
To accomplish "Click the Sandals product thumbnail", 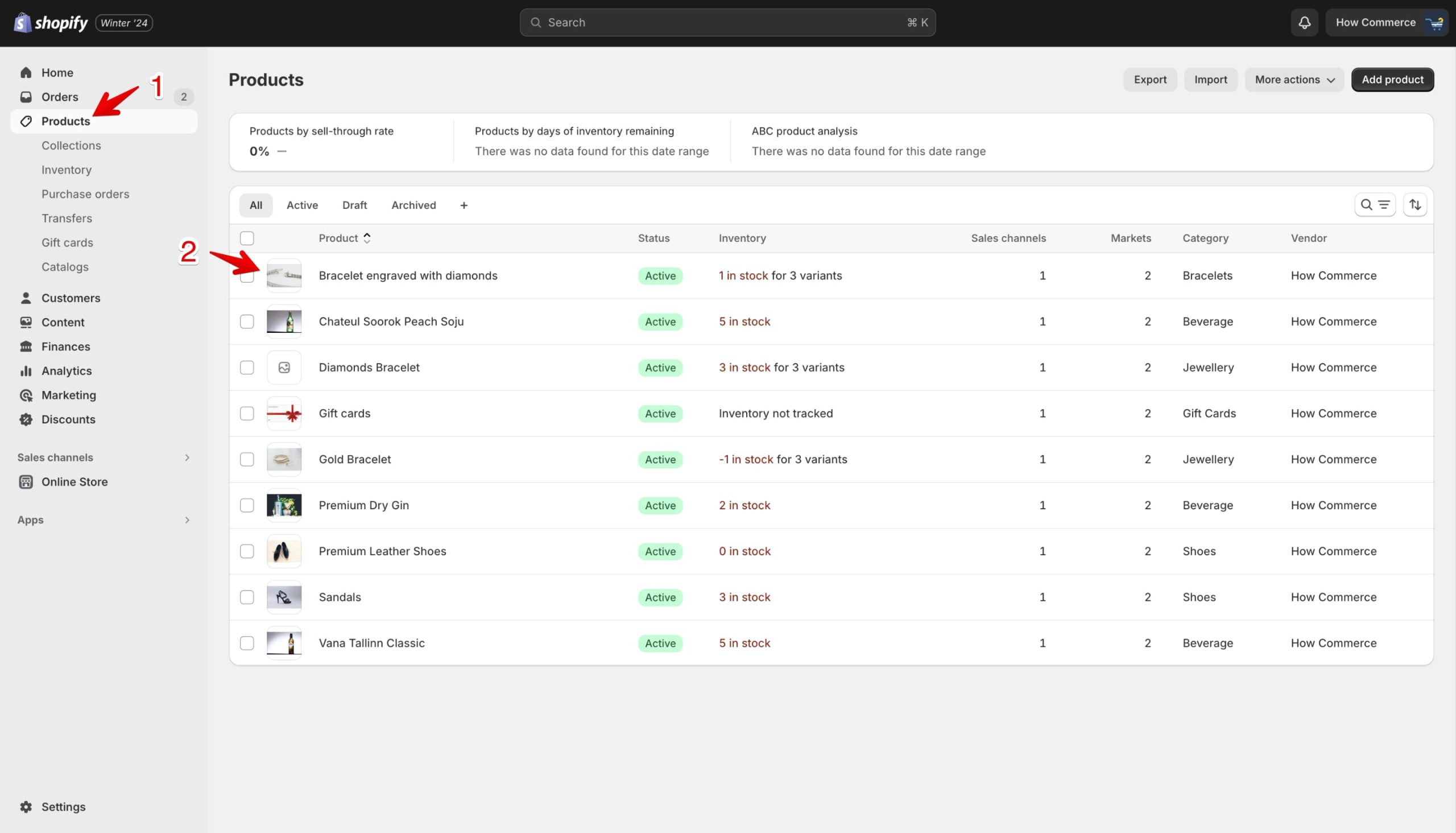I will 284,597.
